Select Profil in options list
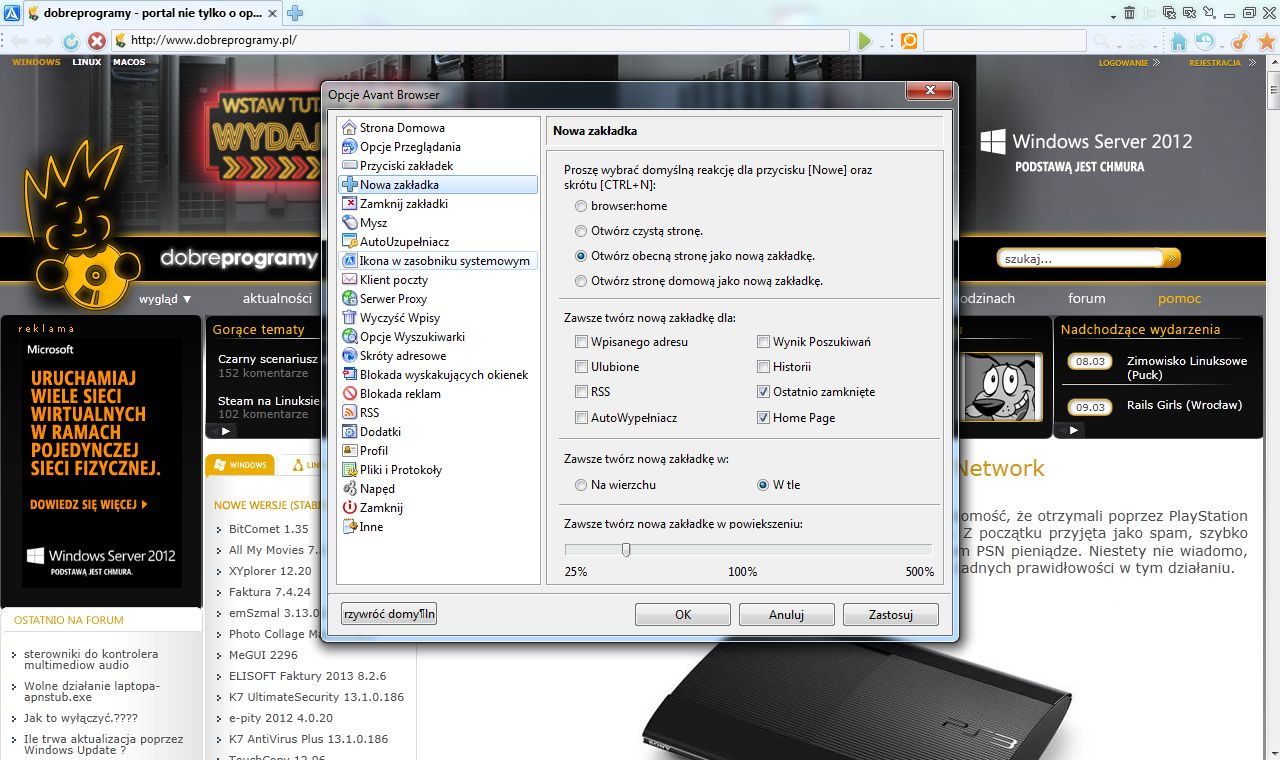The image size is (1280, 760). 373,451
